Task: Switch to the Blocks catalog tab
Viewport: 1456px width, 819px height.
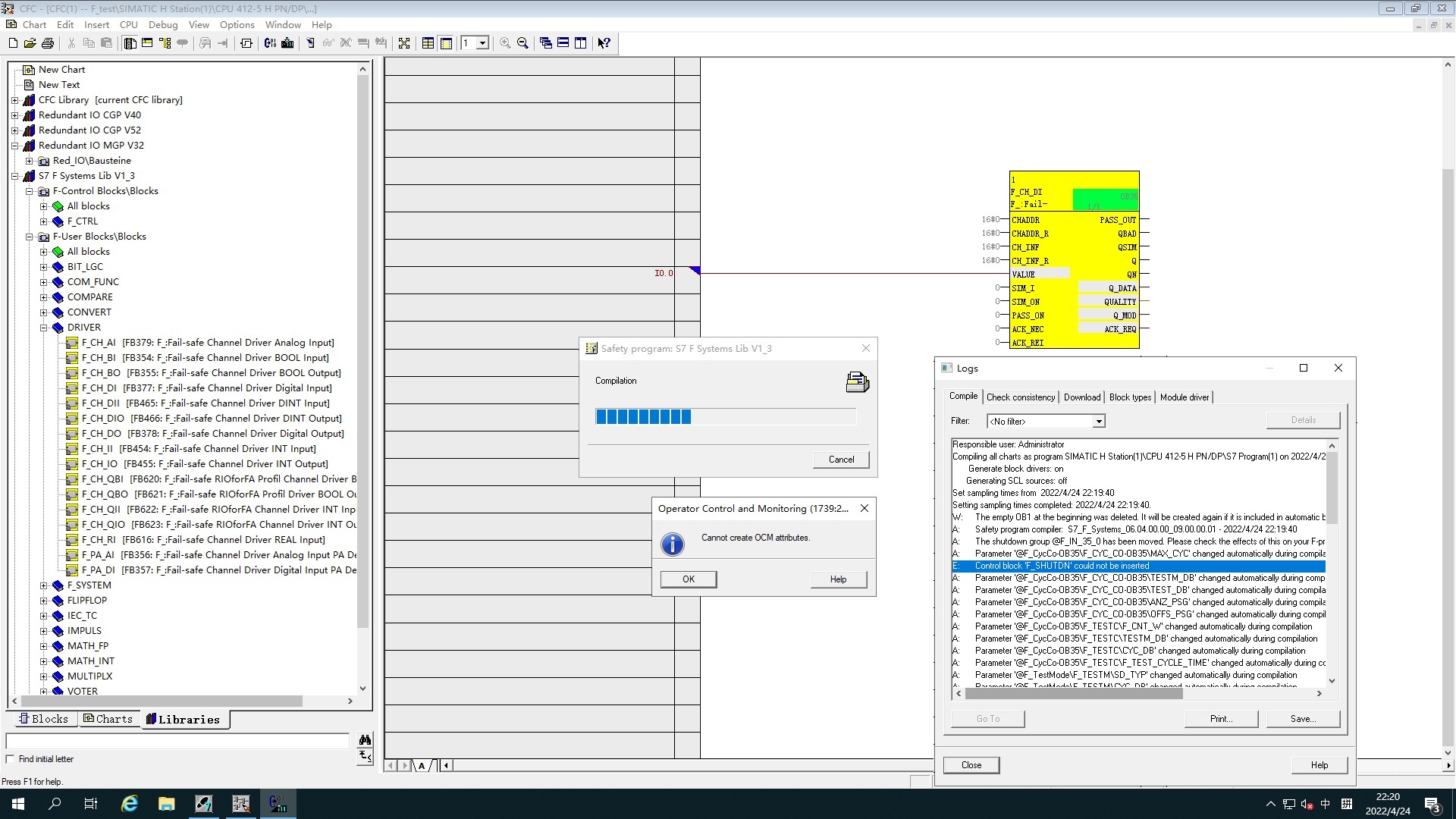Action: pyautogui.click(x=43, y=719)
